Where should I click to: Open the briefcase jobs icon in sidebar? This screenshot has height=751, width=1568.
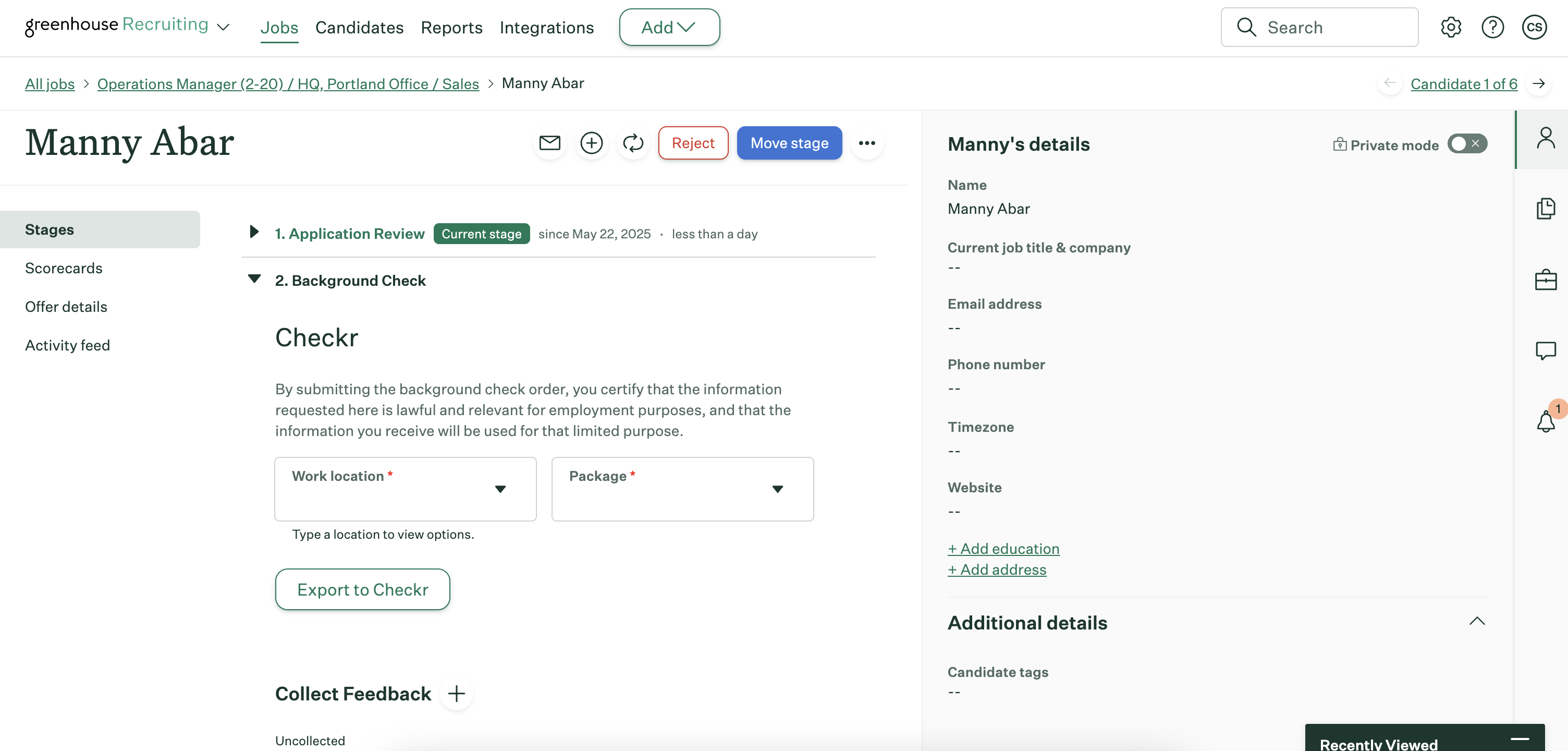[1545, 280]
